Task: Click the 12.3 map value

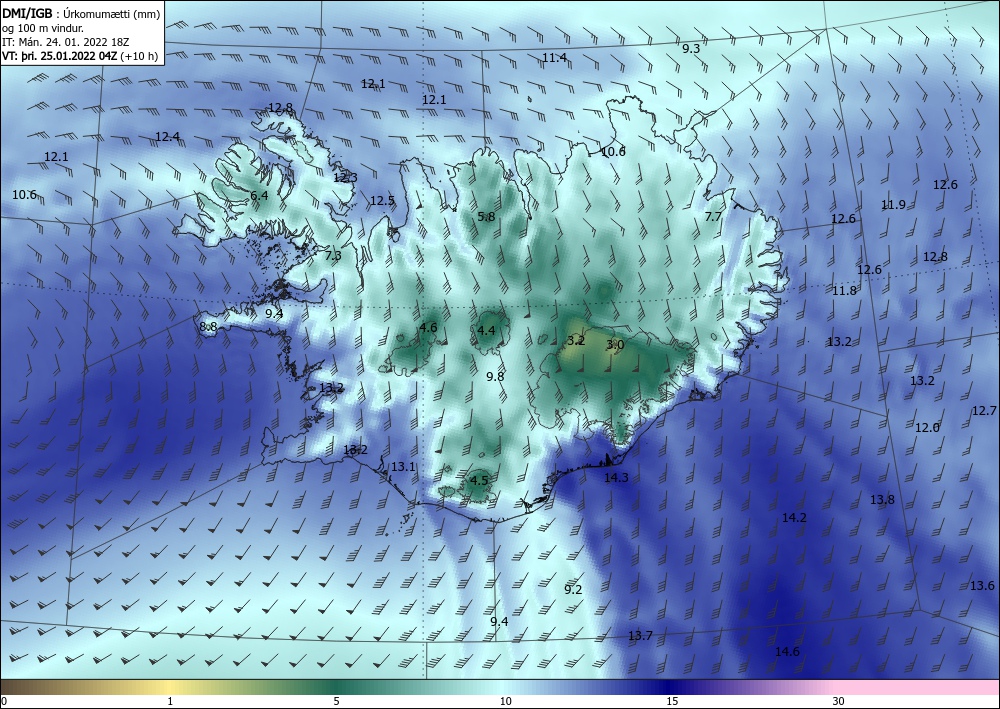Action: click(345, 178)
